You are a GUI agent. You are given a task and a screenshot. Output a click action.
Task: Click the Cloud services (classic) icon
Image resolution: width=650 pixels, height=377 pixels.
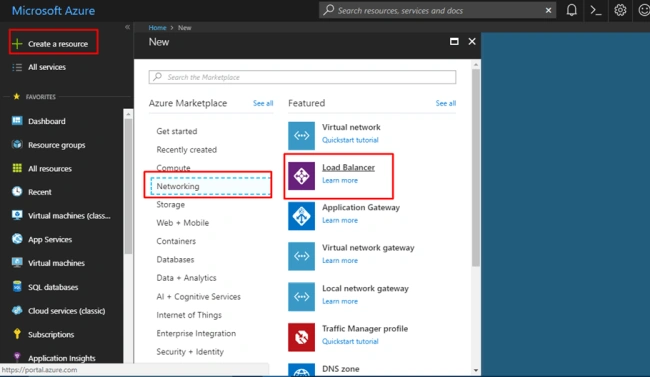(x=17, y=310)
